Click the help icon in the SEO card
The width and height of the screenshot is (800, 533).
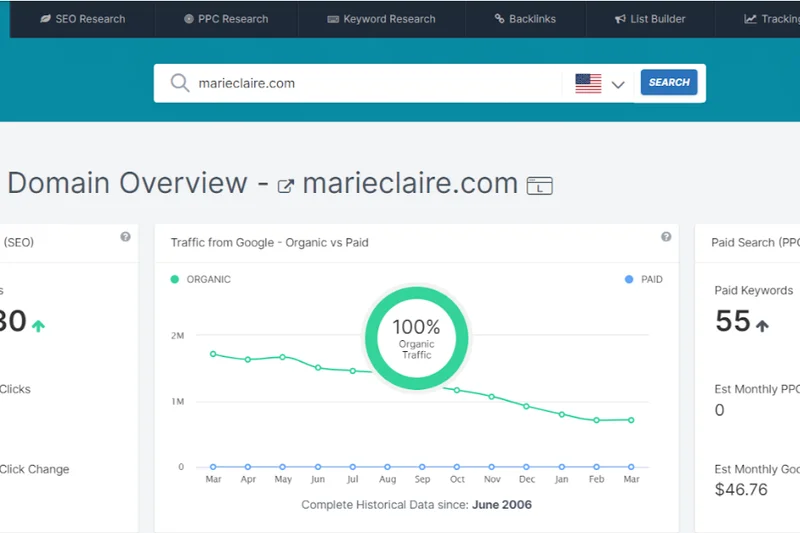tap(125, 237)
